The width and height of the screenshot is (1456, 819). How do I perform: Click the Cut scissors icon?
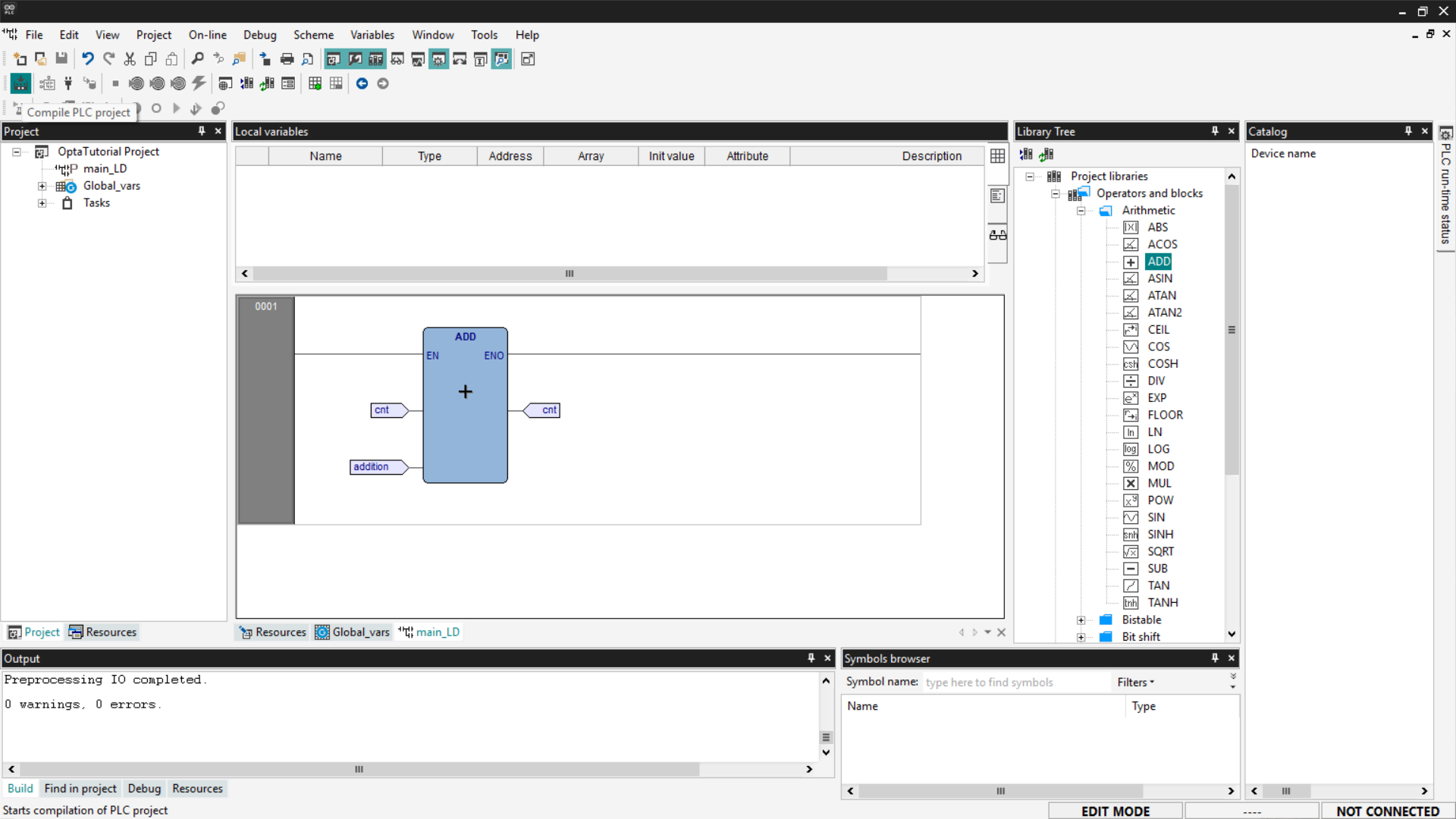(x=130, y=59)
